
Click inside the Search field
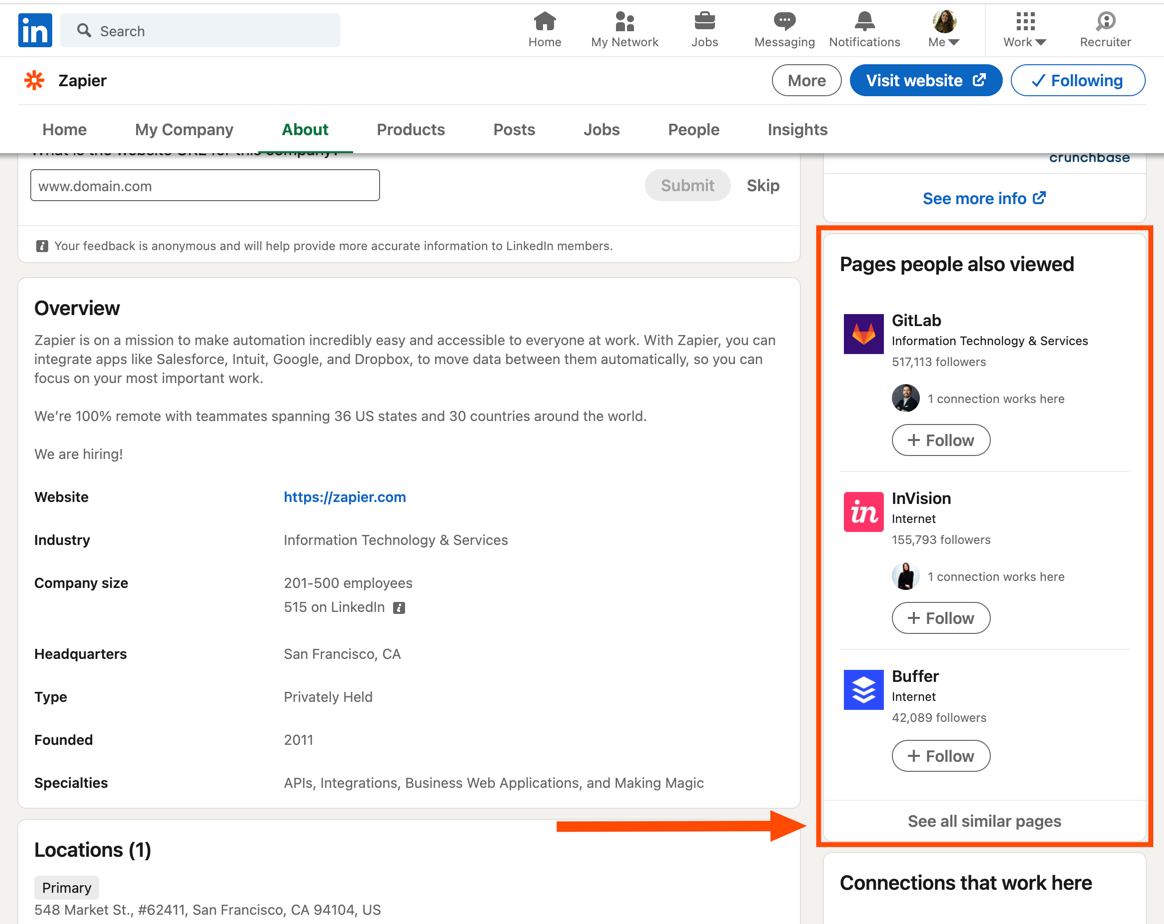(200, 30)
